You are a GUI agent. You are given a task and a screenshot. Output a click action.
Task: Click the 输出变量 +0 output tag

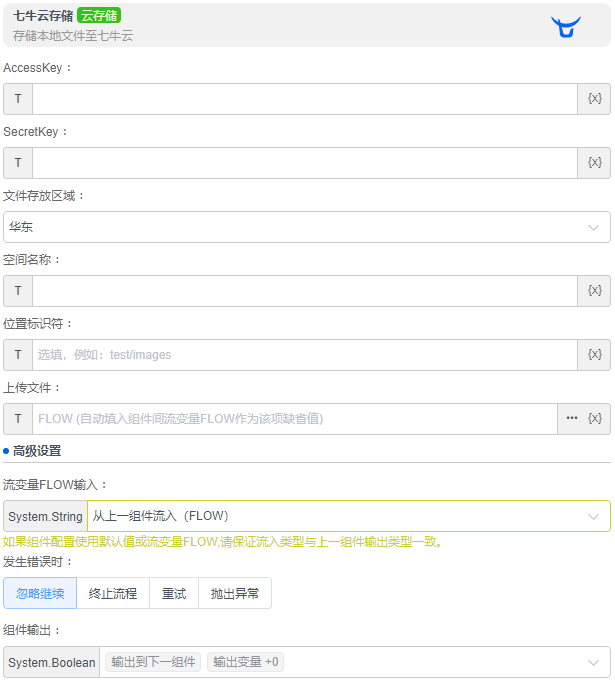(x=245, y=662)
